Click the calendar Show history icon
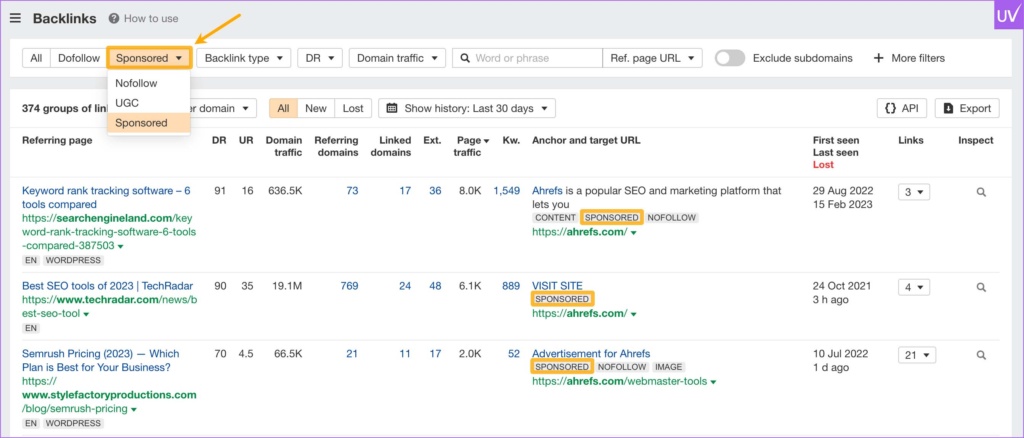 [x=390, y=108]
